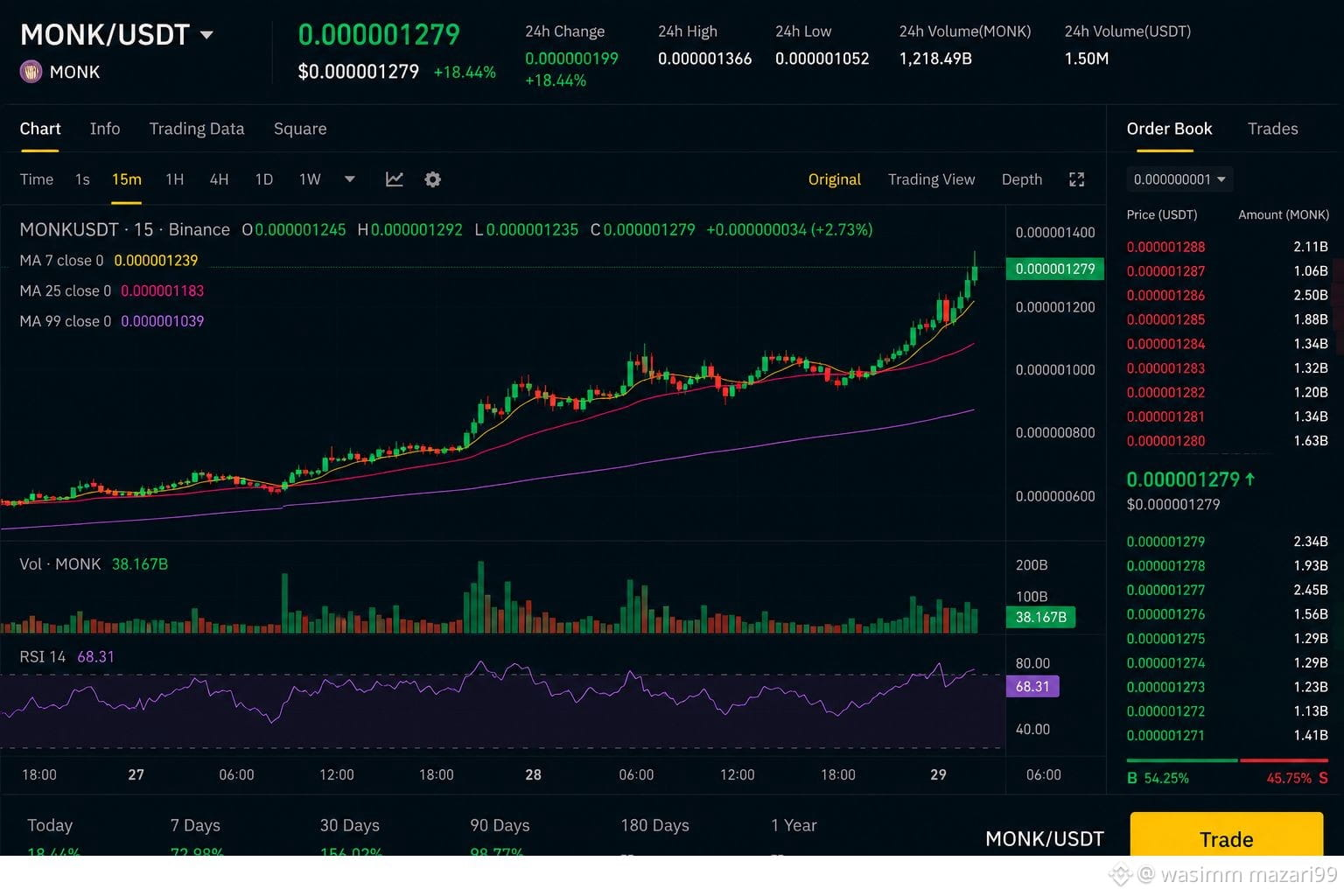Open the MONK/USDT pair selector dropdown

(x=206, y=35)
